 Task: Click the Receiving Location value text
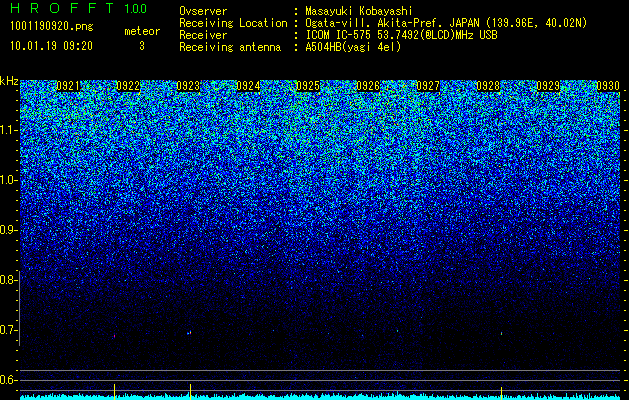tap(446, 23)
